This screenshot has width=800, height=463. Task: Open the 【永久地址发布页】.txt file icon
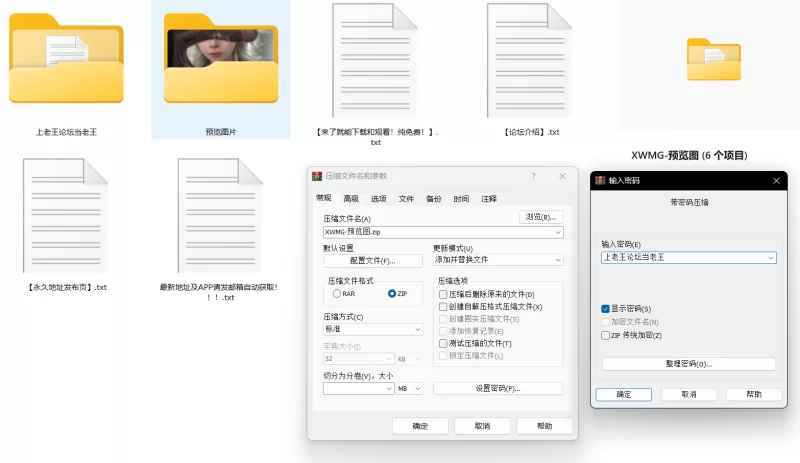(x=66, y=215)
